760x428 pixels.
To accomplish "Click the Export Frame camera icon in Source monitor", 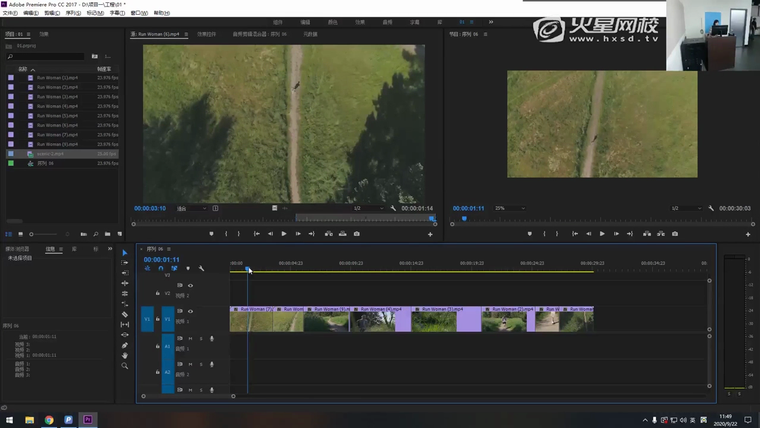I will point(357,234).
